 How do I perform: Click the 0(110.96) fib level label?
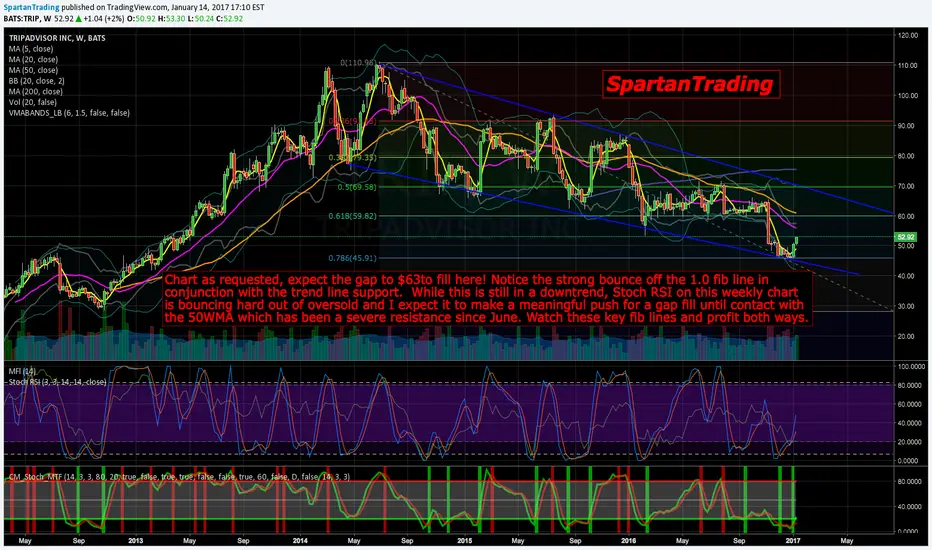[x=358, y=62]
